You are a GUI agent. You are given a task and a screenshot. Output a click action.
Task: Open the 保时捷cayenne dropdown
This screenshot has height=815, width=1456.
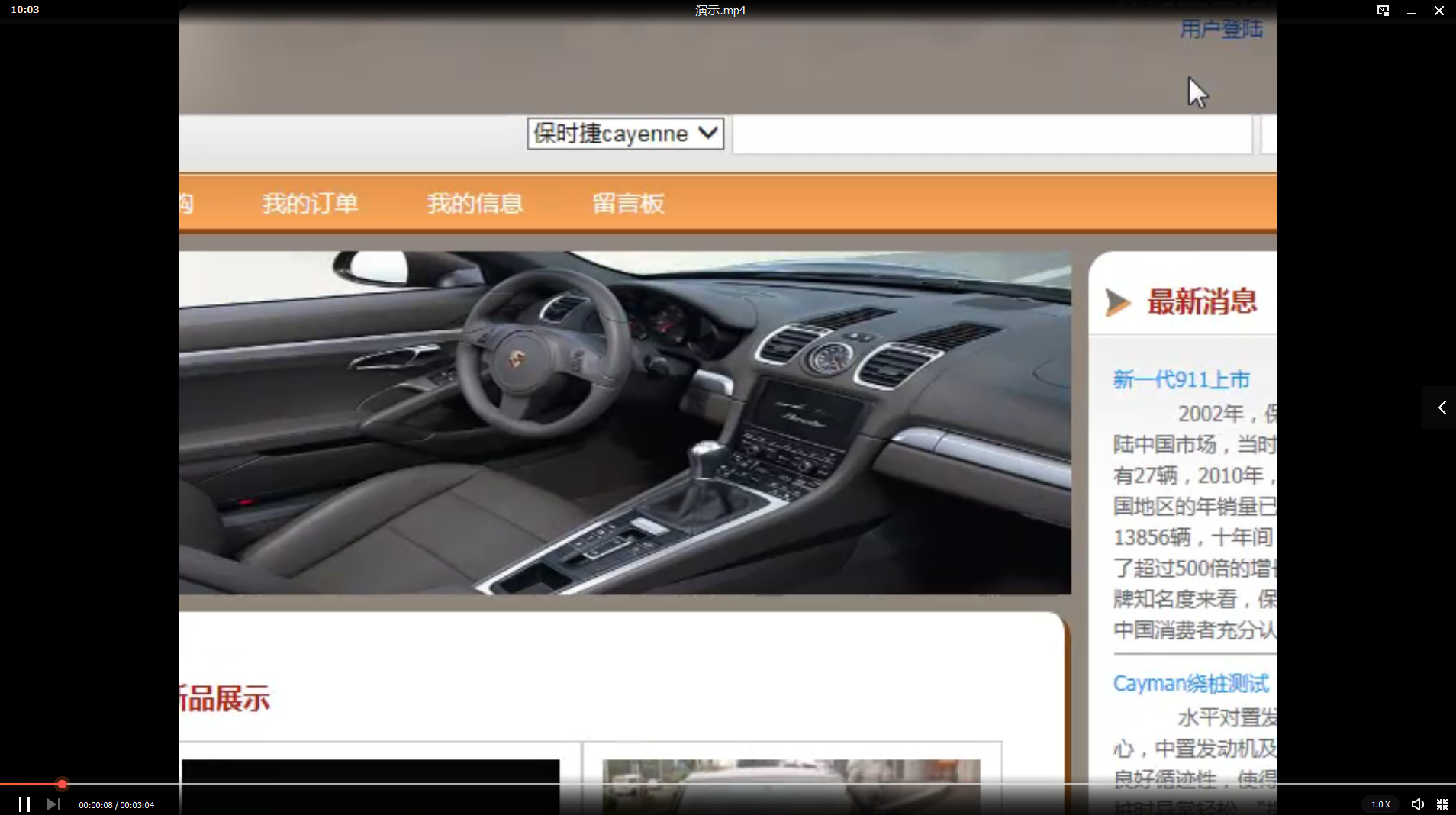pos(625,134)
